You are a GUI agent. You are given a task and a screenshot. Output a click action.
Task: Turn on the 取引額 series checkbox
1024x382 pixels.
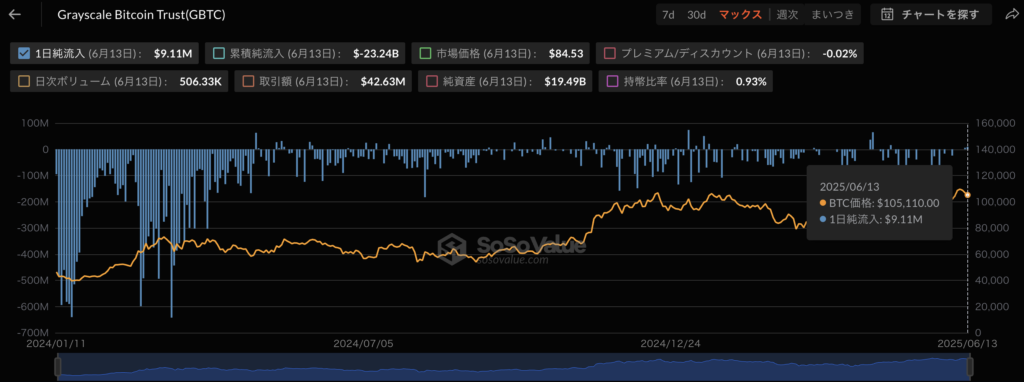(x=249, y=82)
